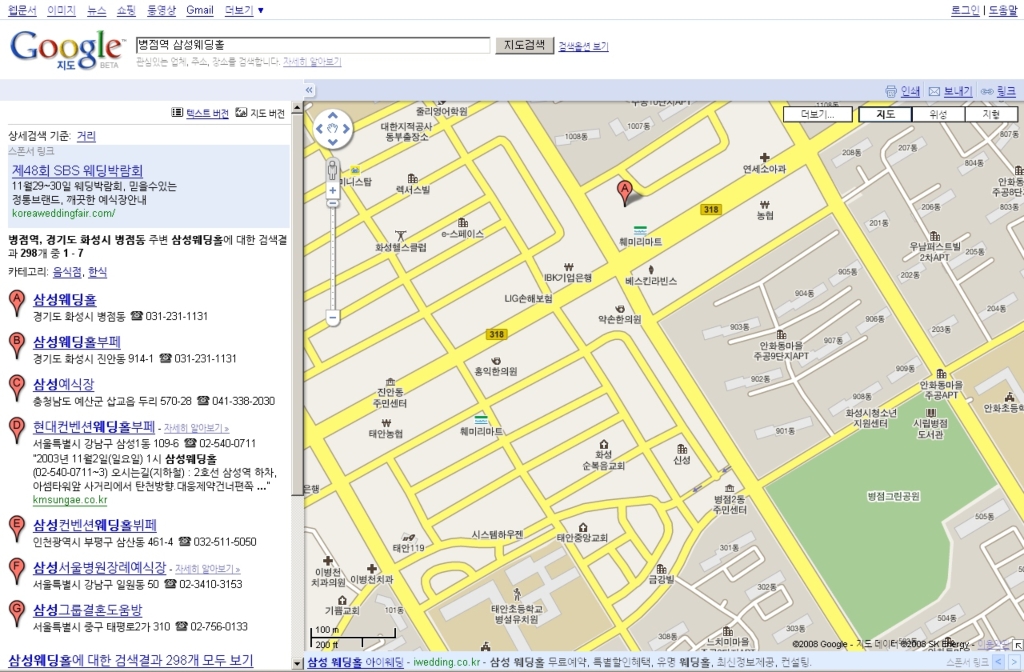Expand 자세히 알아보기 for 삼성서울병원장례예식장
The height and width of the screenshot is (672, 1024).
[208, 569]
